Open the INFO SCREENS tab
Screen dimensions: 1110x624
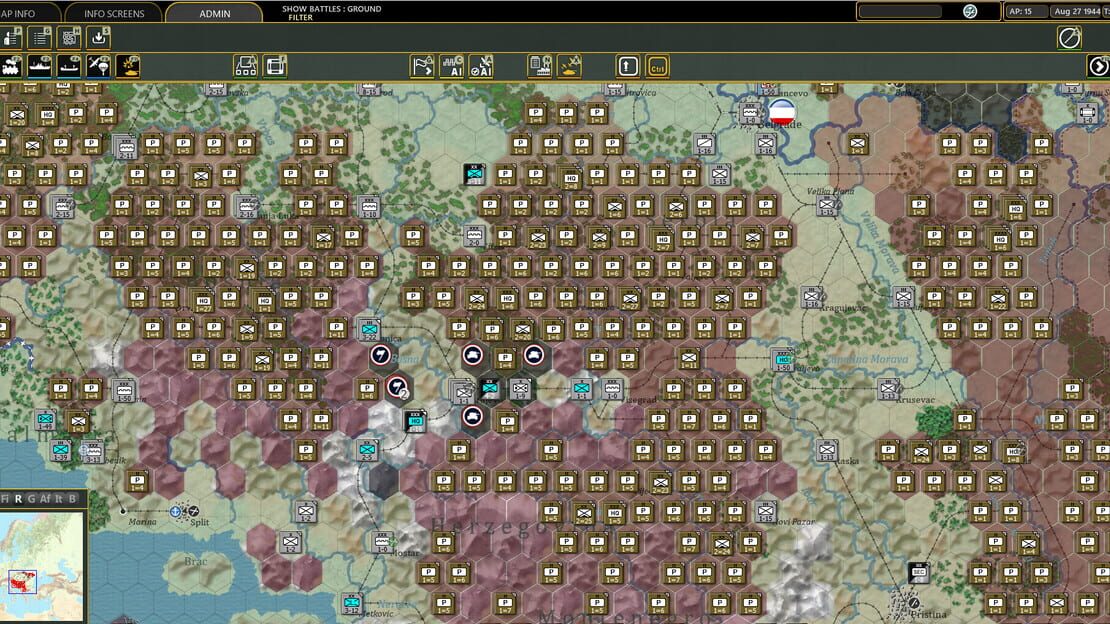113,13
